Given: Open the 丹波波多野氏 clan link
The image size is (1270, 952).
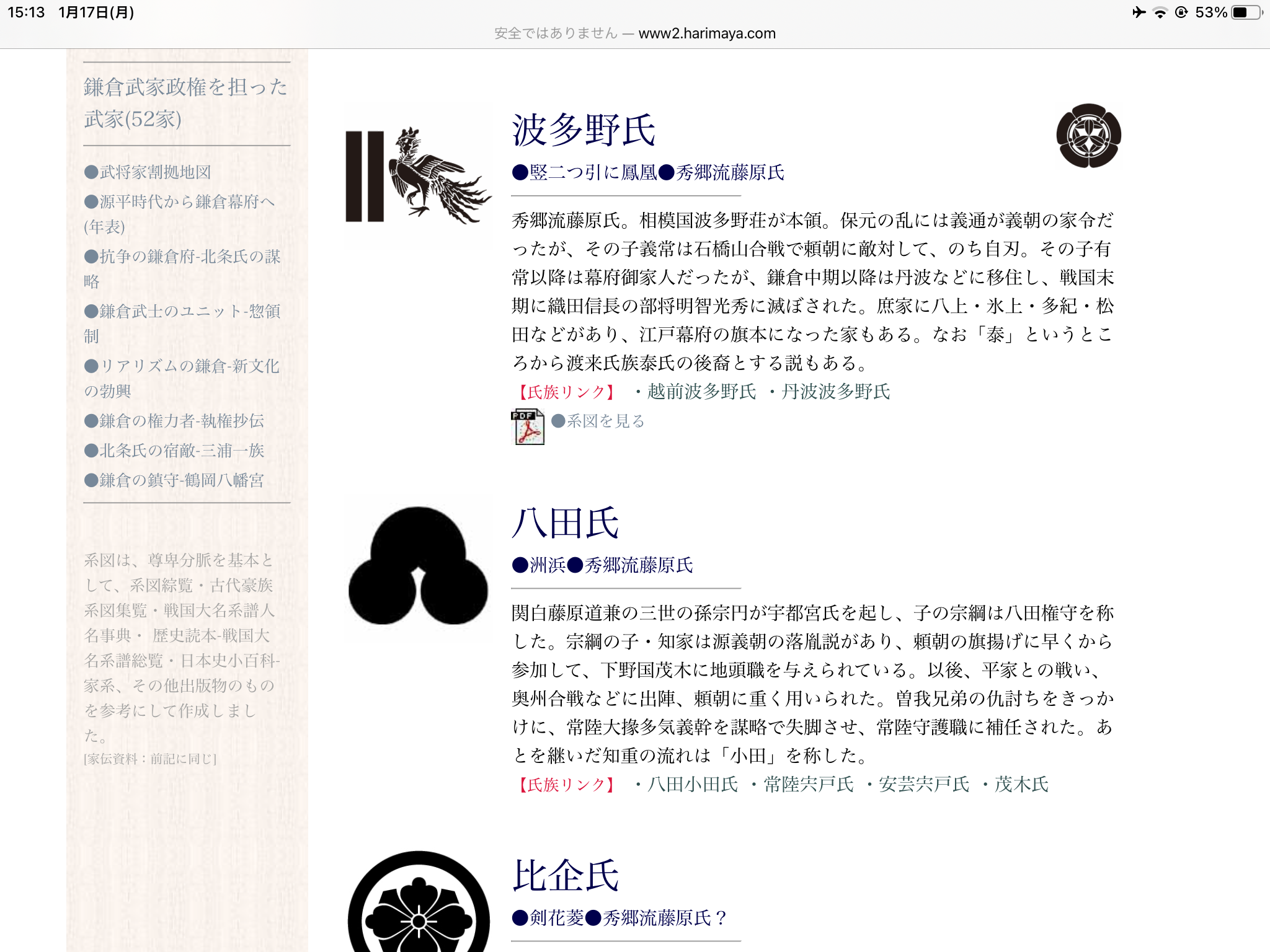Looking at the screenshot, I should pyautogui.click(x=835, y=392).
